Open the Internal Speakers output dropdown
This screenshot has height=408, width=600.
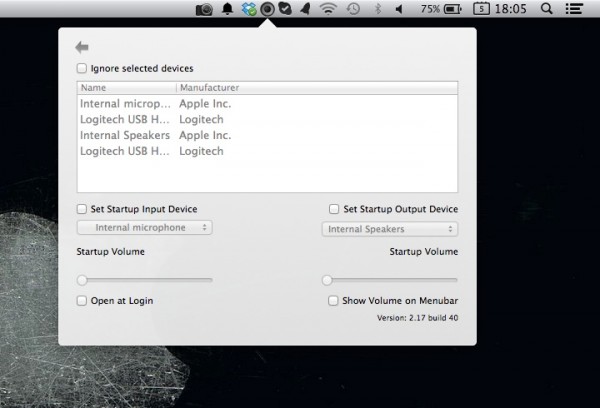click(390, 229)
